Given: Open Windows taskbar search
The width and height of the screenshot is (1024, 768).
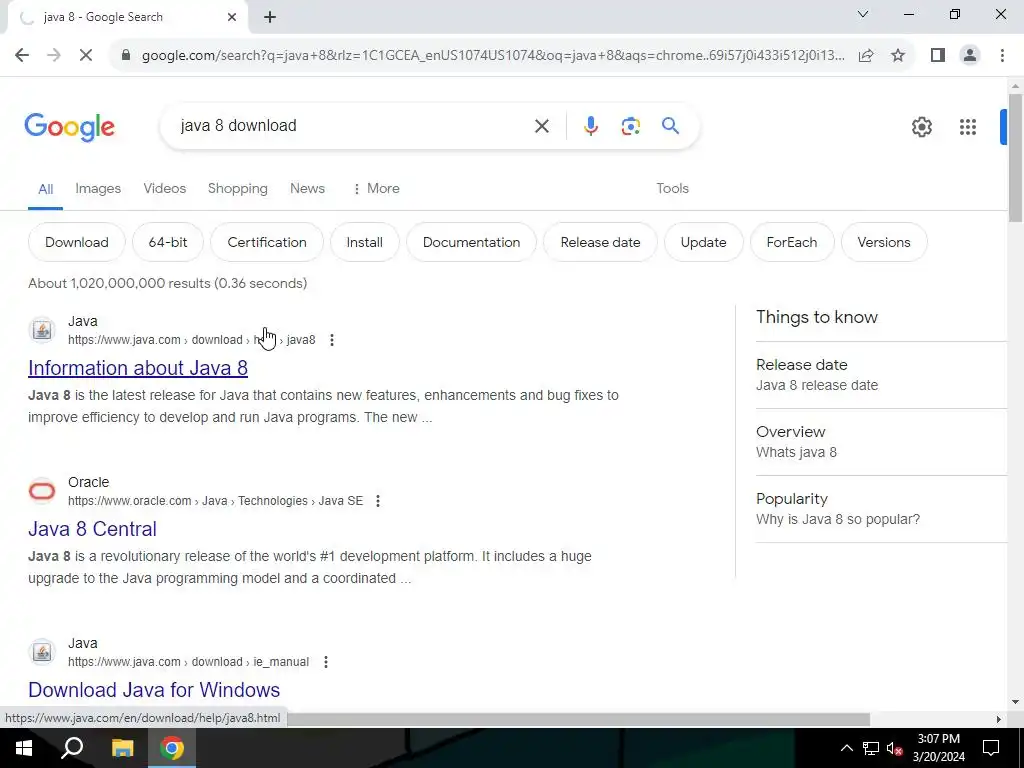Looking at the screenshot, I should click(x=72, y=748).
